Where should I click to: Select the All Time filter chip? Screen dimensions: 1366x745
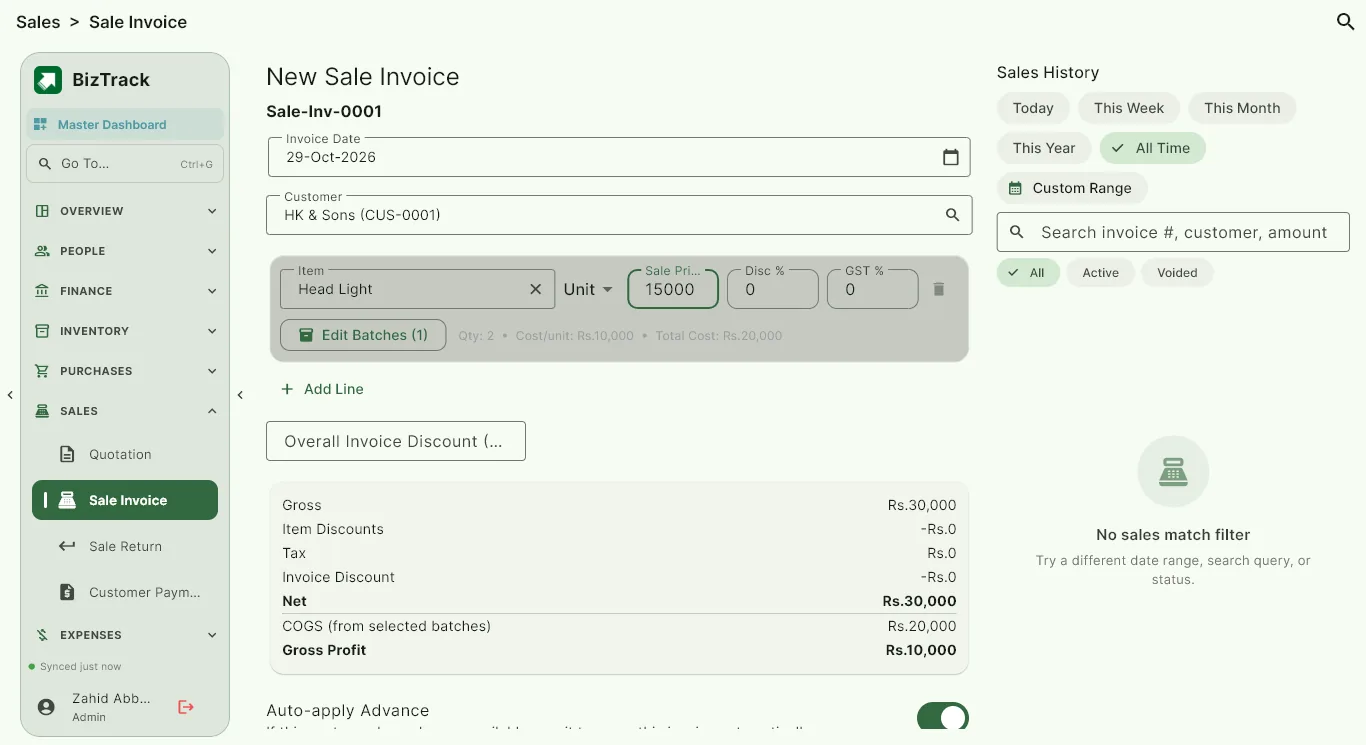point(1153,148)
